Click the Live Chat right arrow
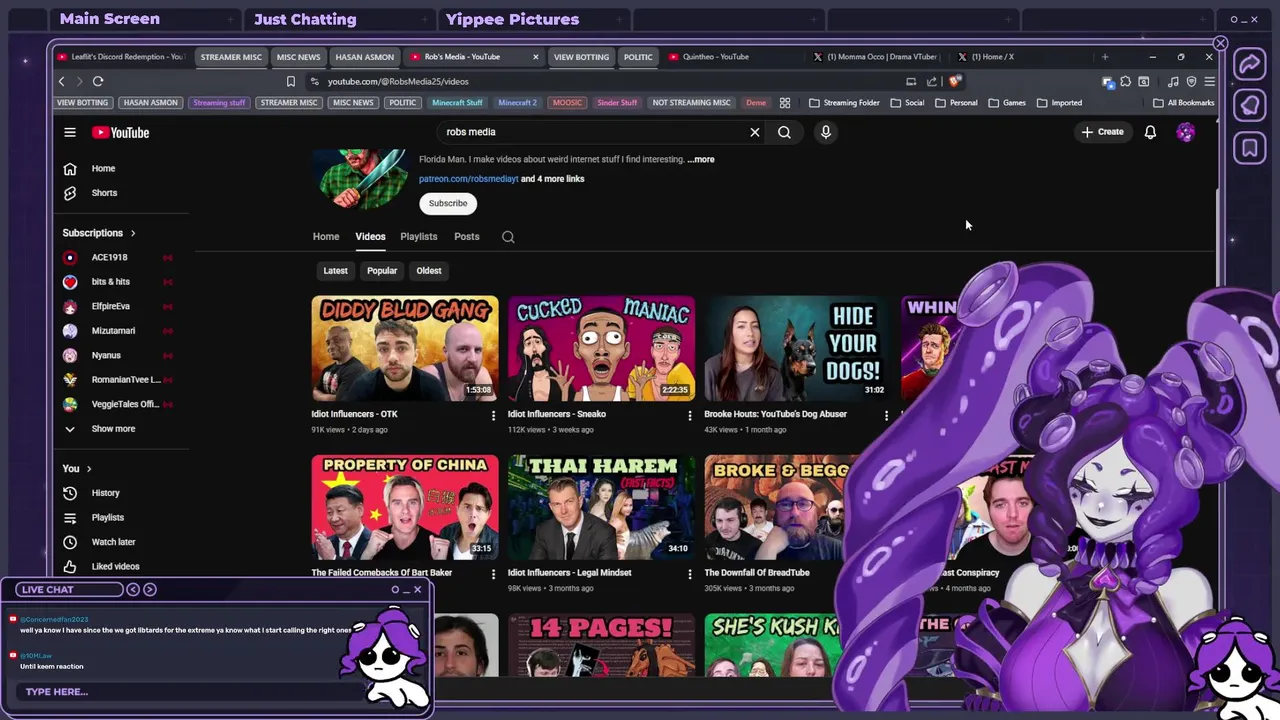The width and height of the screenshot is (1280, 720). point(150,589)
